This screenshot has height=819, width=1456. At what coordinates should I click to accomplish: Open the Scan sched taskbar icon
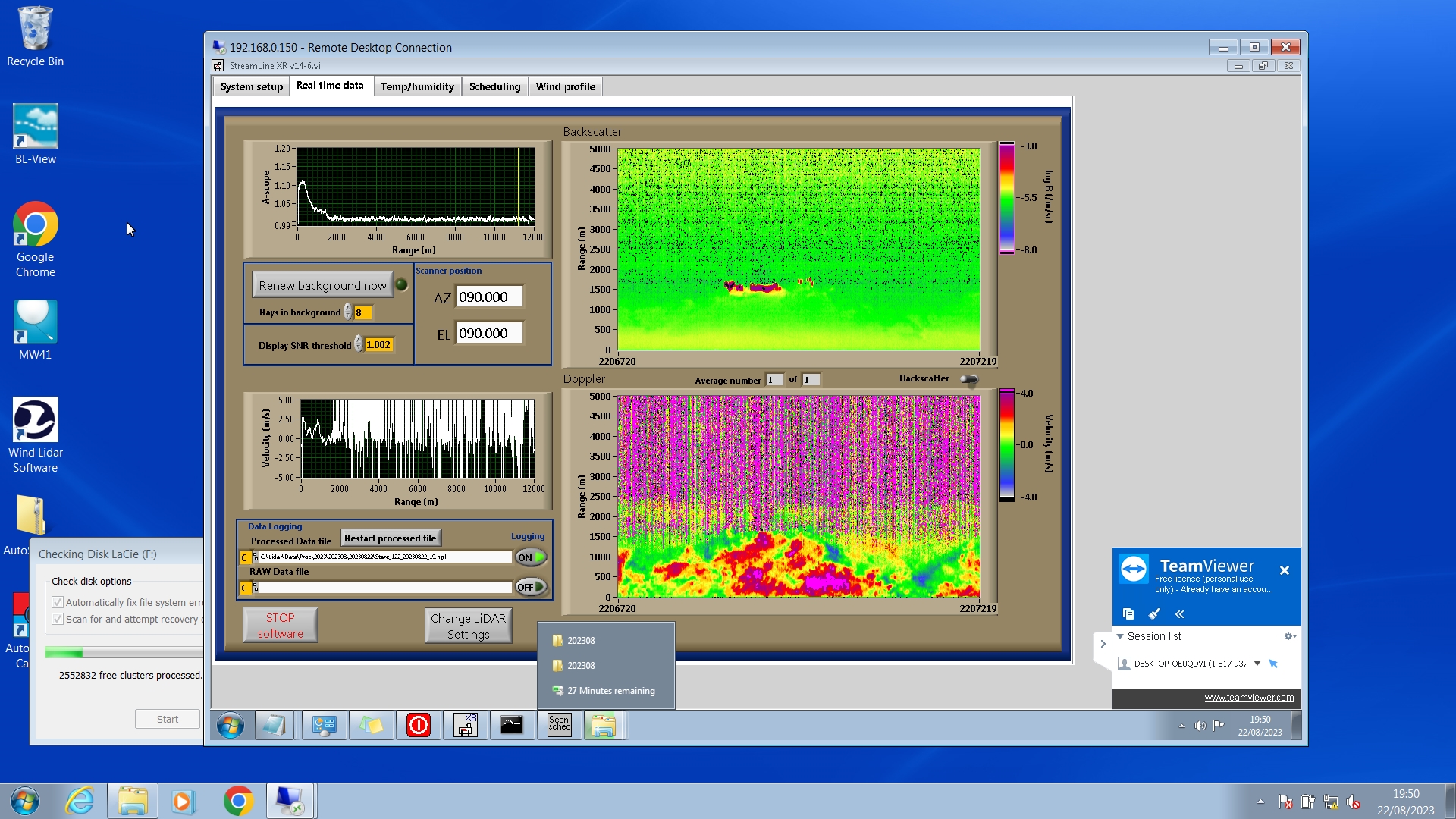pos(560,725)
